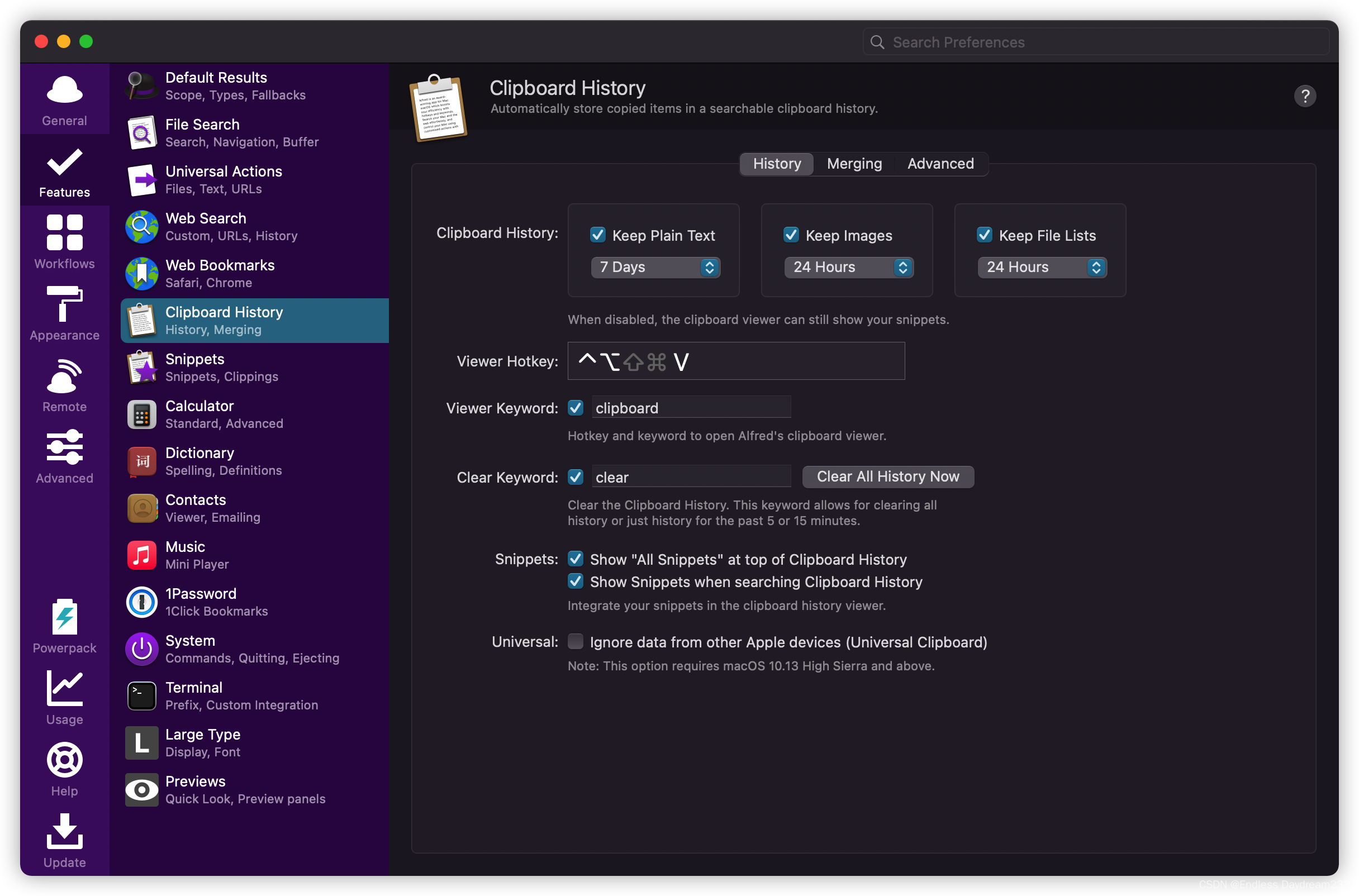Open the 7 Days retention dropdown
This screenshot has width=1359, height=896.
click(655, 267)
